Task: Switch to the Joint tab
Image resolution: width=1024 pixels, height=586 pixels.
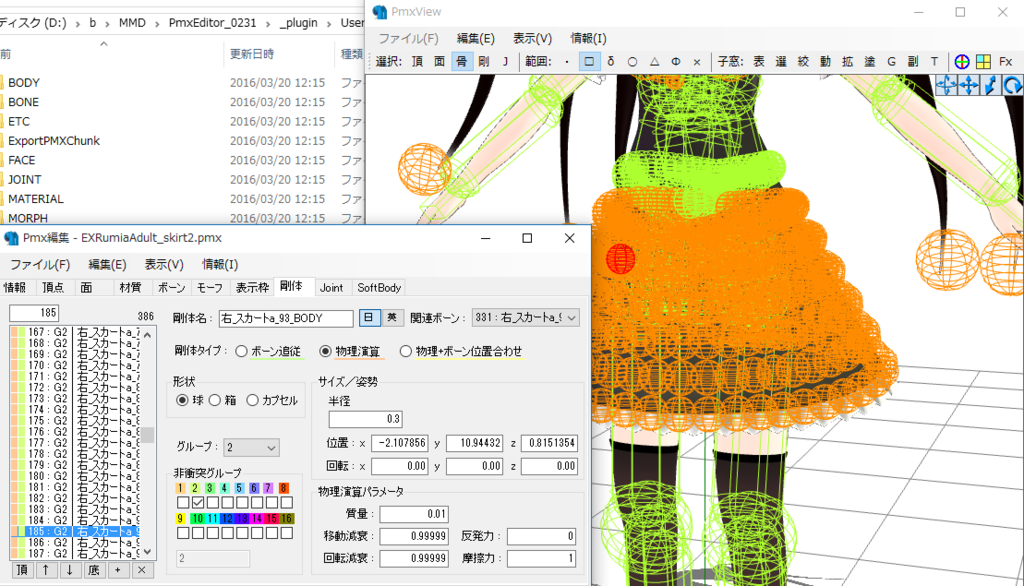Action: 331,288
